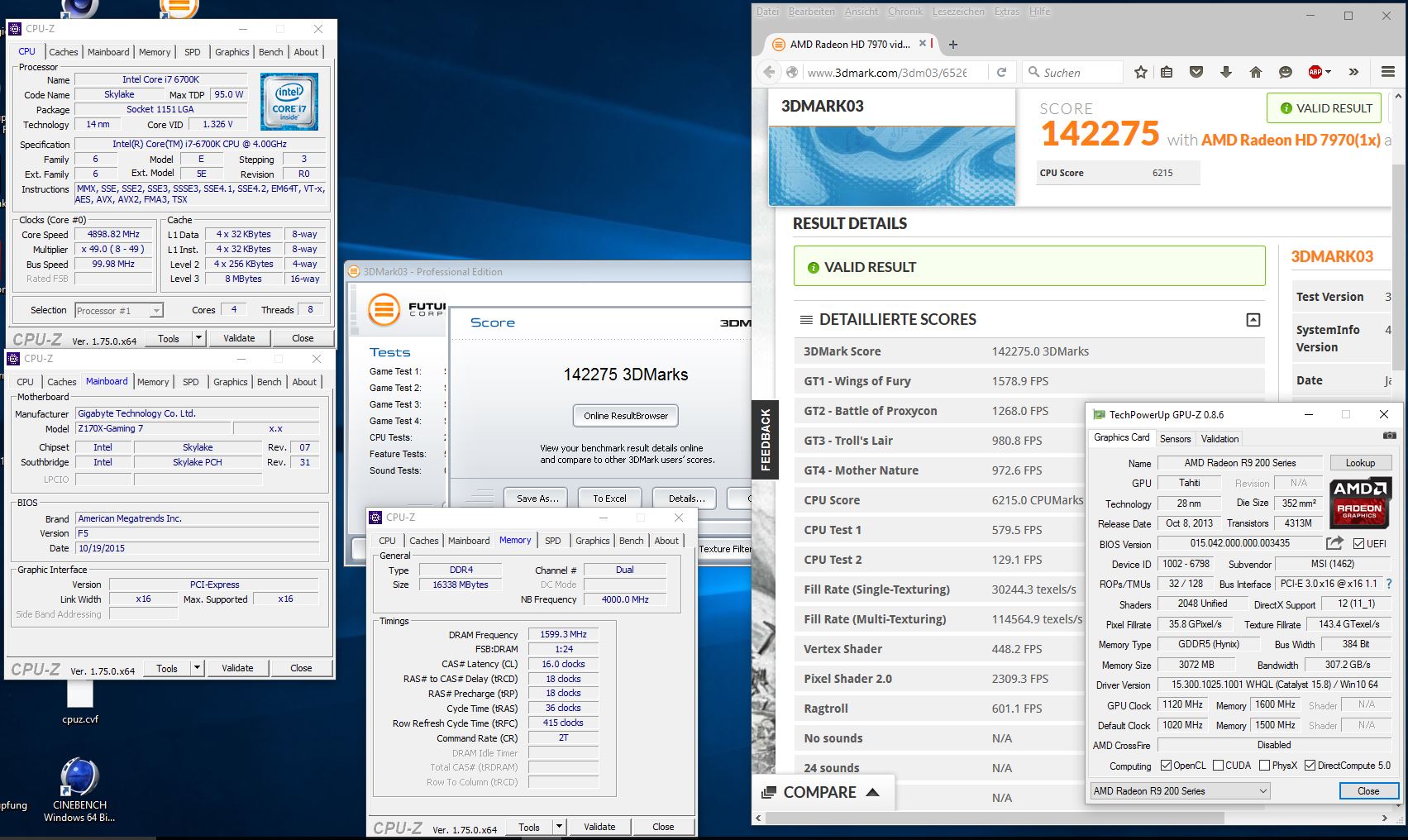The height and width of the screenshot is (840, 1408).
Task: Switch to Validation tab in GPU-Z
Action: (x=1220, y=439)
